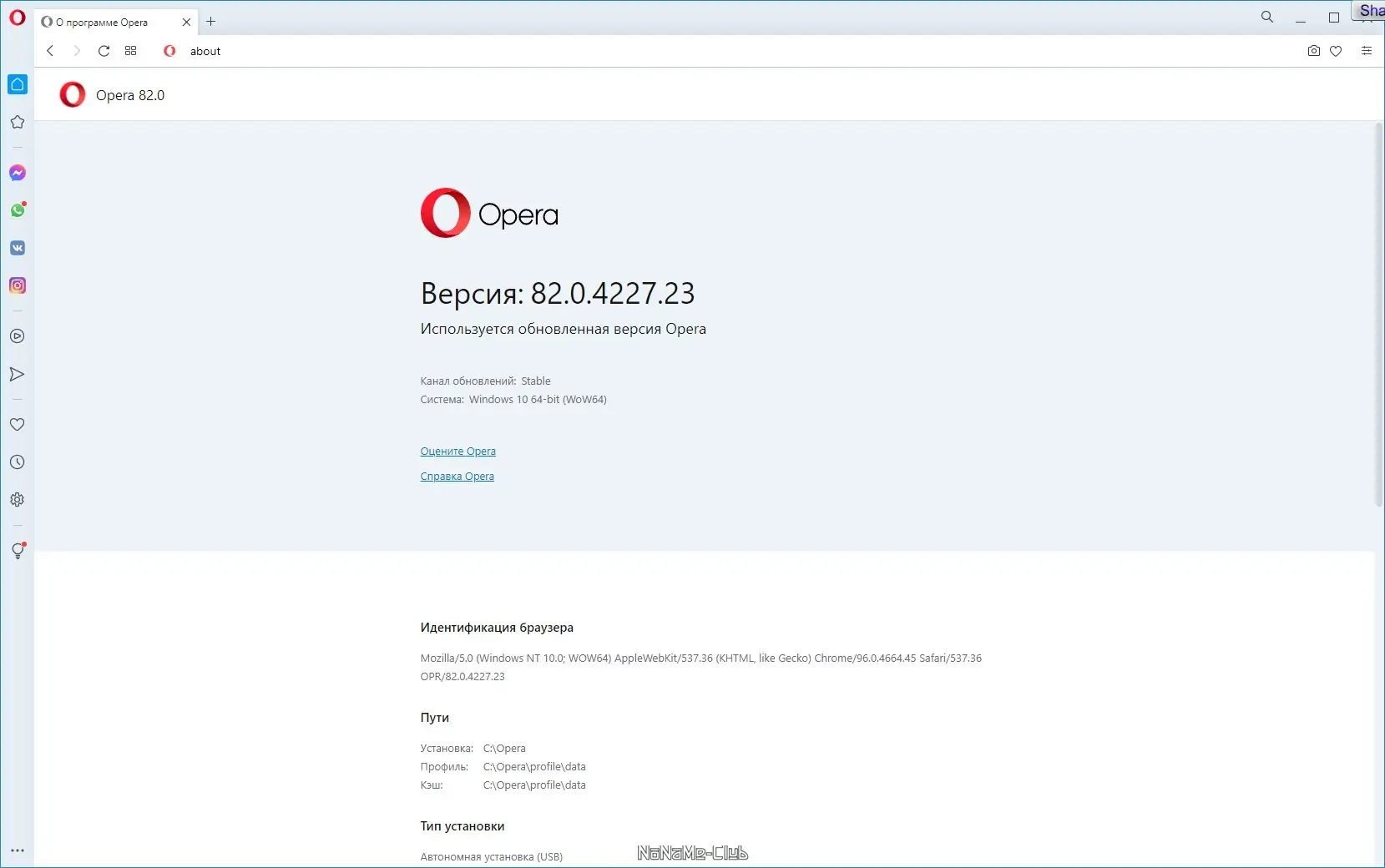
Task: Click 'Кэш:' path C:\Opera\profile\data
Action: [x=534, y=785]
